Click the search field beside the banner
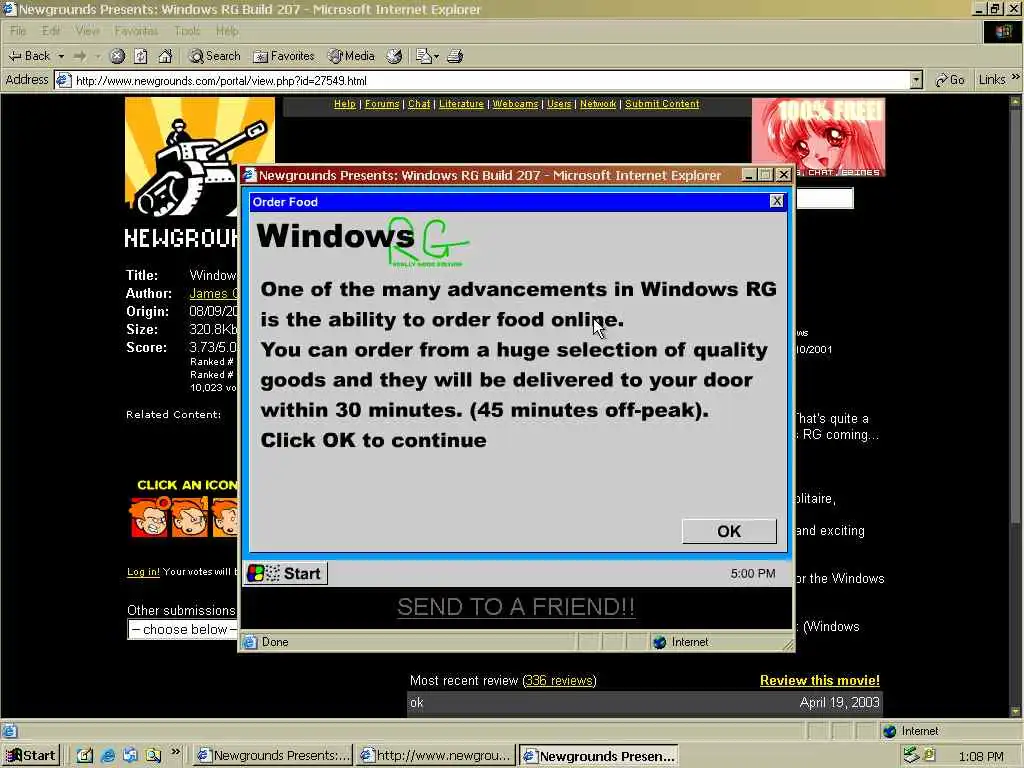This screenshot has height=768, width=1024. pyautogui.click(x=824, y=198)
